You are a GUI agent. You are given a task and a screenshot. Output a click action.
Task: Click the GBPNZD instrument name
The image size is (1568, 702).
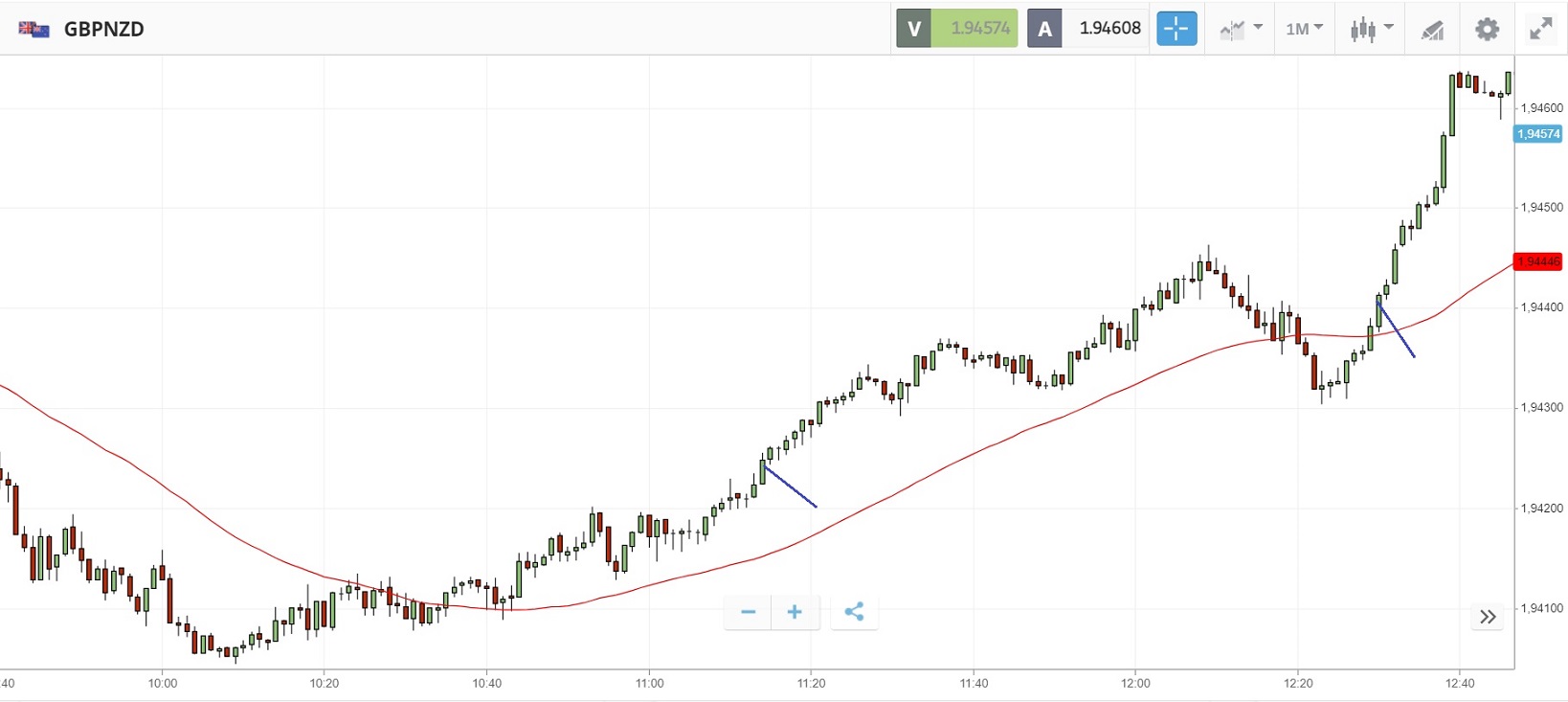103,29
